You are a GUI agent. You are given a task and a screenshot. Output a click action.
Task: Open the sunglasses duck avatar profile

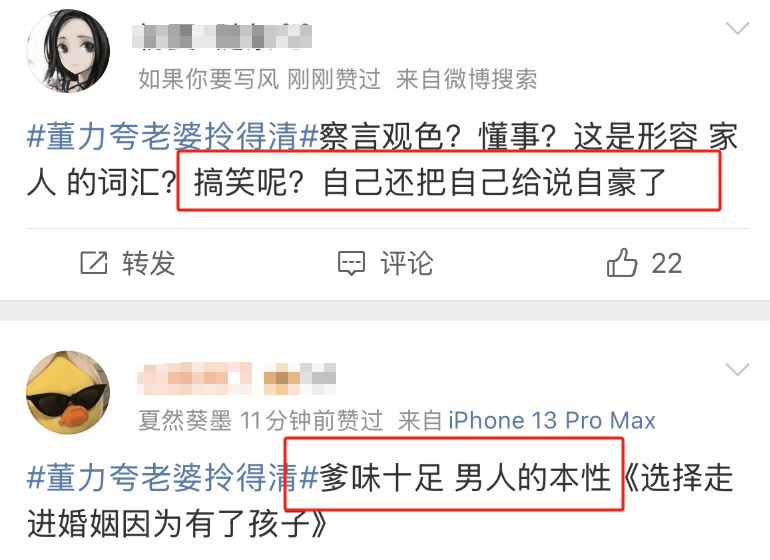(x=68, y=392)
